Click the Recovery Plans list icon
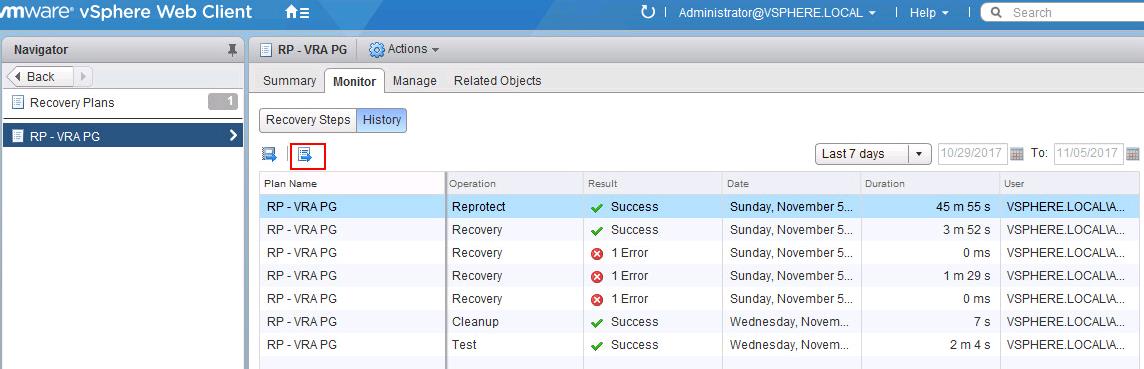 (18, 103)
